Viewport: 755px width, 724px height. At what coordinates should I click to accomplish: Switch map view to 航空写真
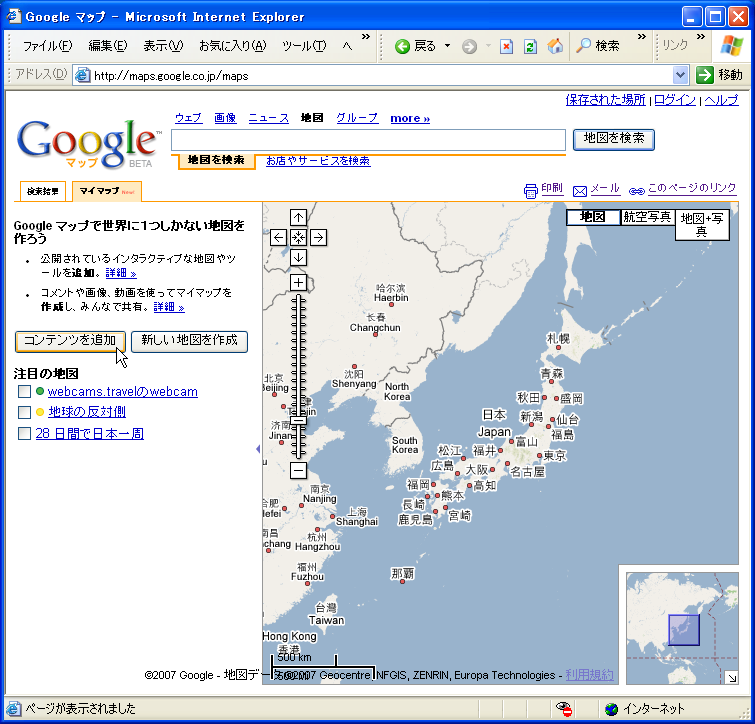coord(648,217)
